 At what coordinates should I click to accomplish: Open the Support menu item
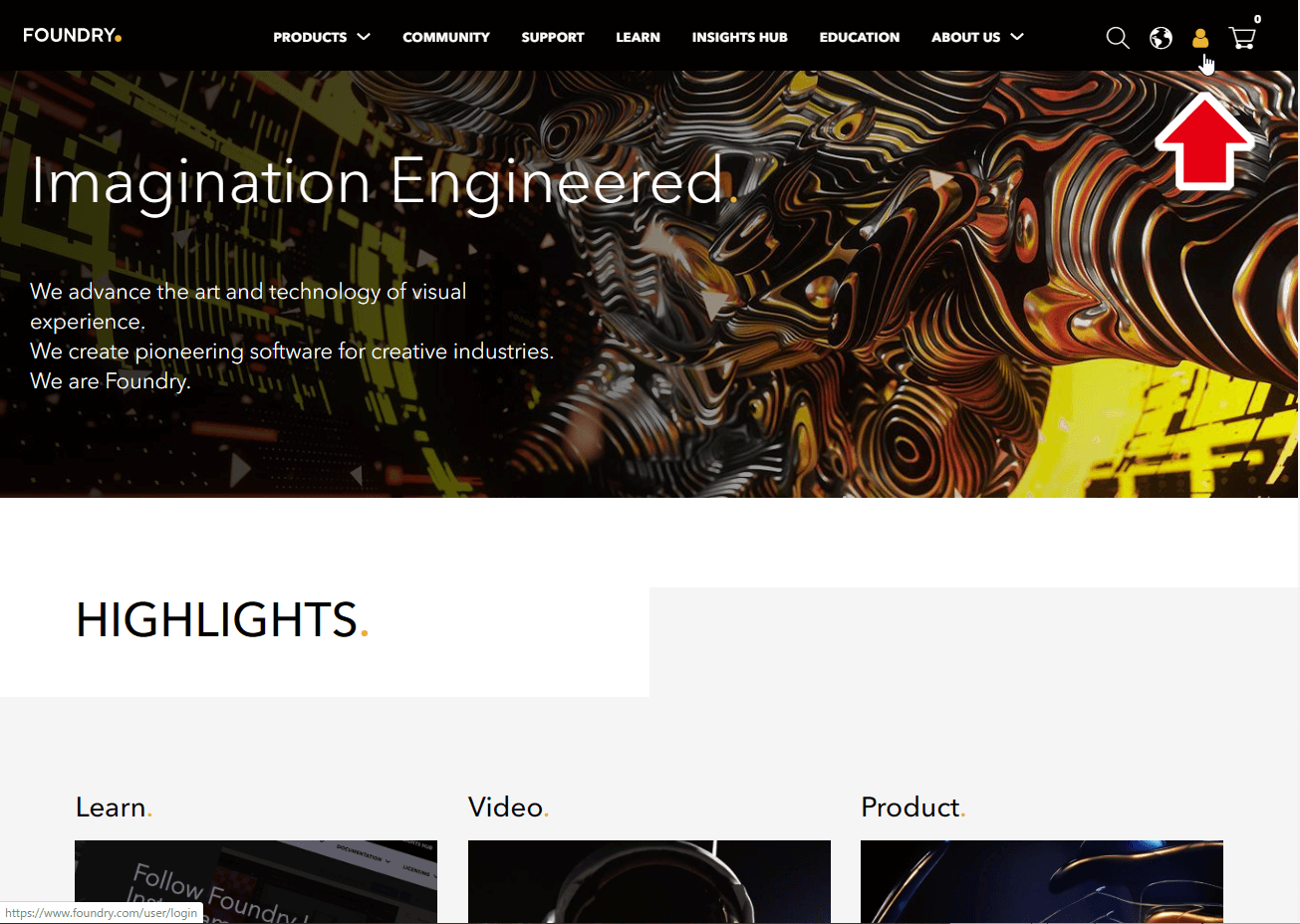pos(553,37)
